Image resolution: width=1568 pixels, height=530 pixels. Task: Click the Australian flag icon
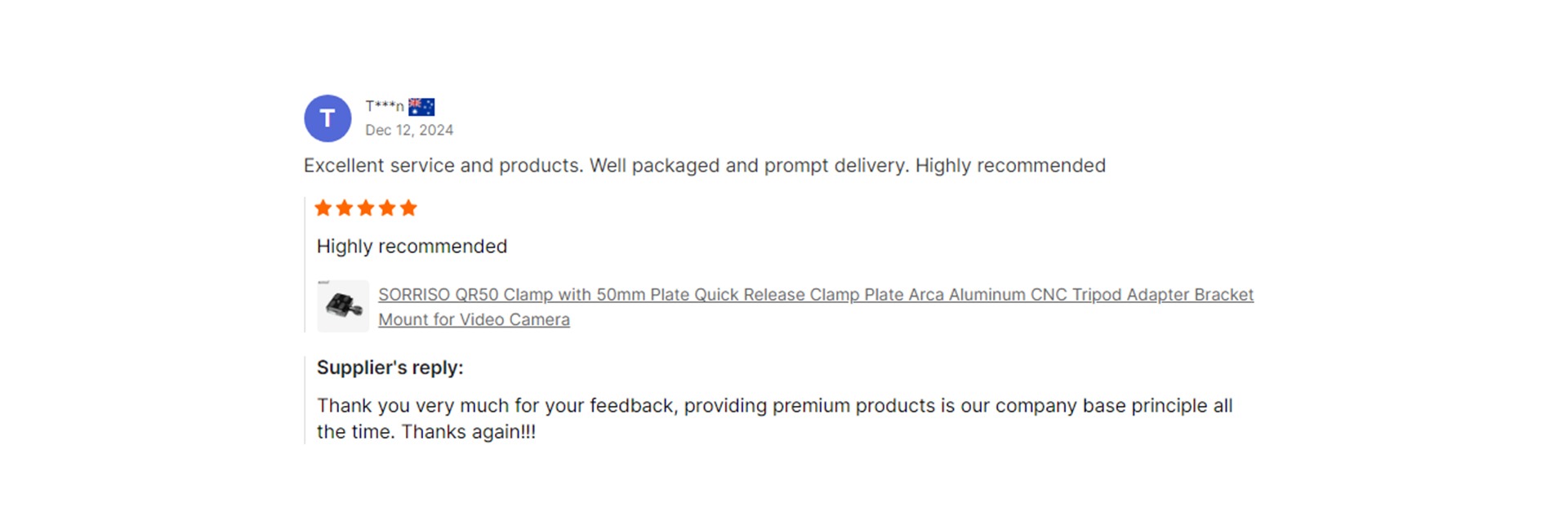pos(421,107)
